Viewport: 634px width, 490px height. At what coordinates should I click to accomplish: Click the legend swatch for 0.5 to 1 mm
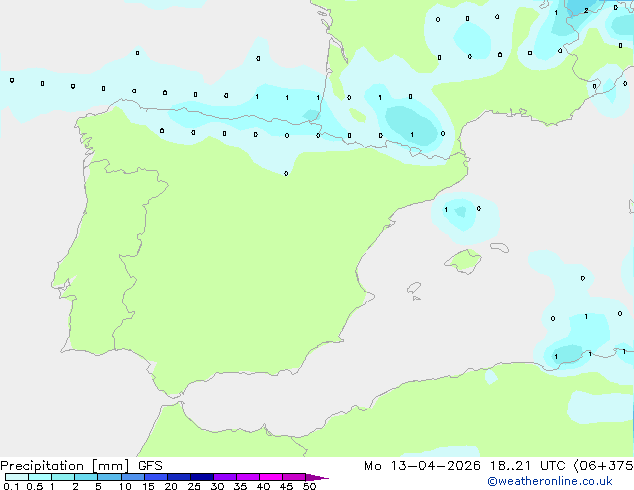pyautogui.click(x=40, y=477)
